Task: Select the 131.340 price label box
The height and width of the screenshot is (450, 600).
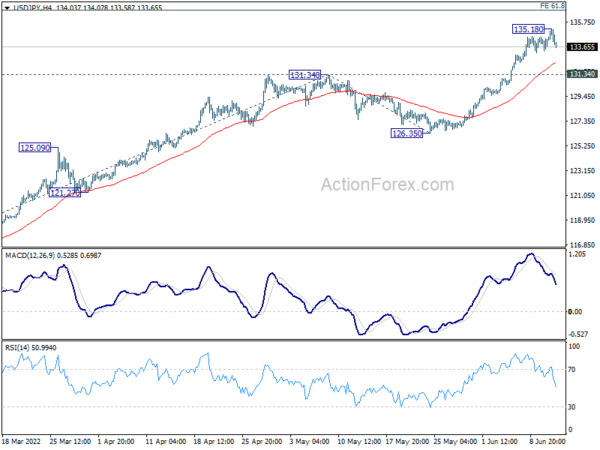Action: tap(305, 75)
